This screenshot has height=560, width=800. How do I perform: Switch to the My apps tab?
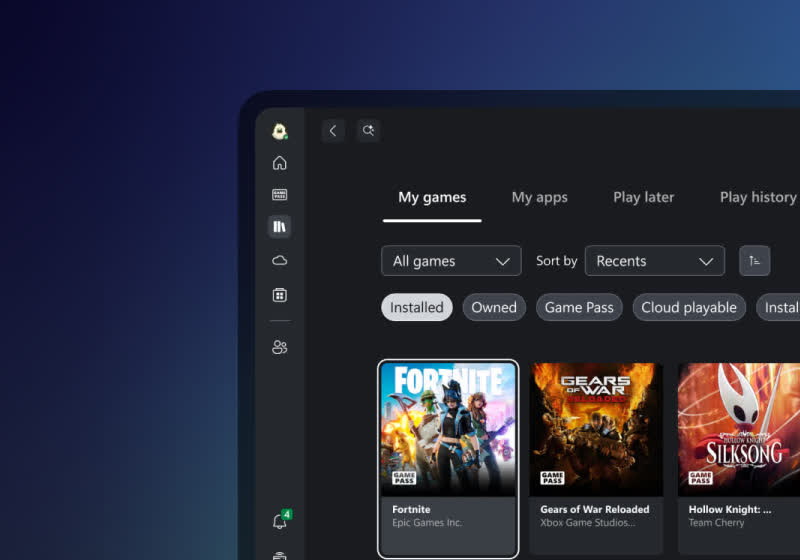click(539, 197)
